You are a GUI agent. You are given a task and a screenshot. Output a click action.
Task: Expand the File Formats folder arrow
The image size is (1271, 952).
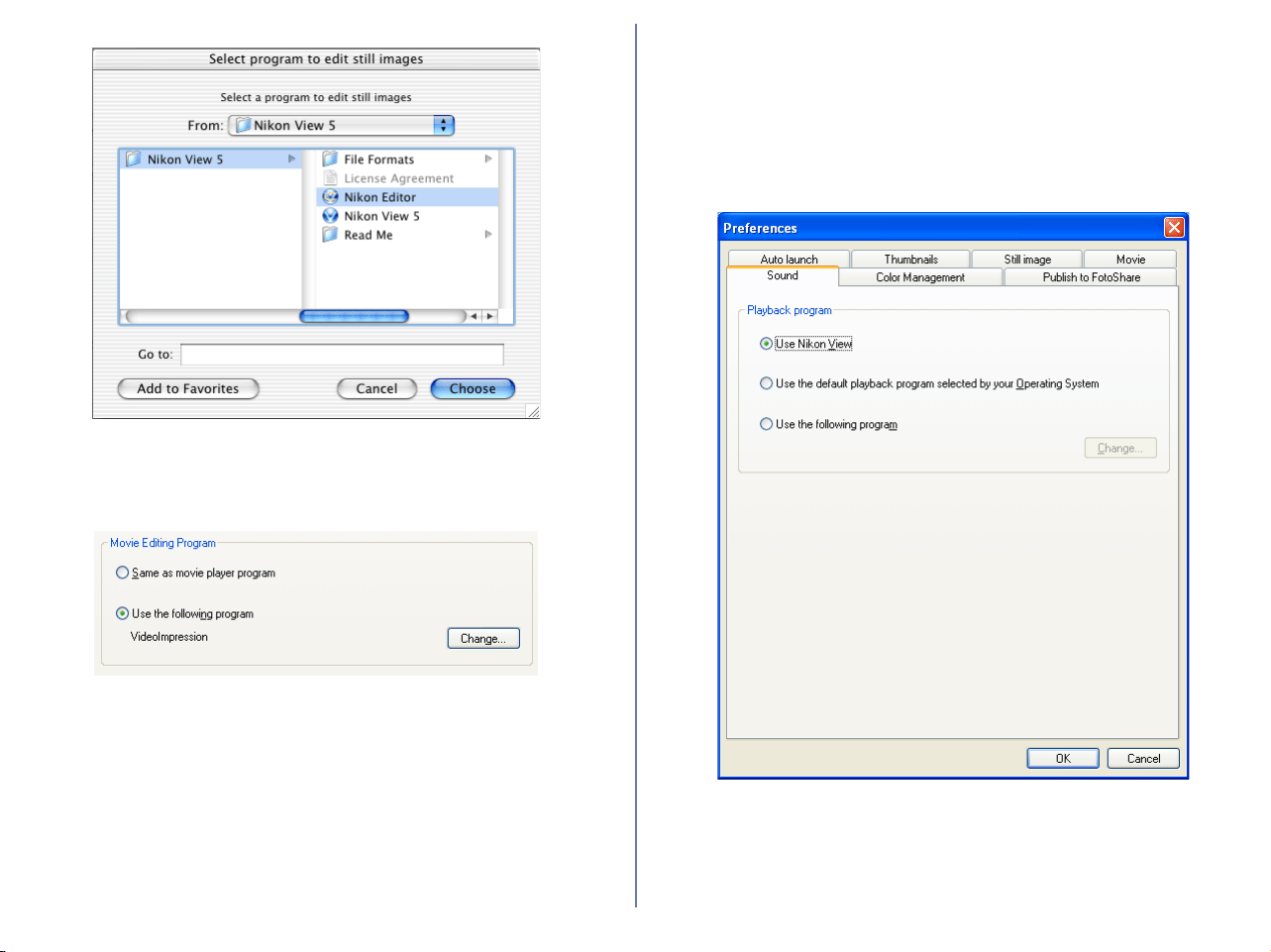coord(488,159)
